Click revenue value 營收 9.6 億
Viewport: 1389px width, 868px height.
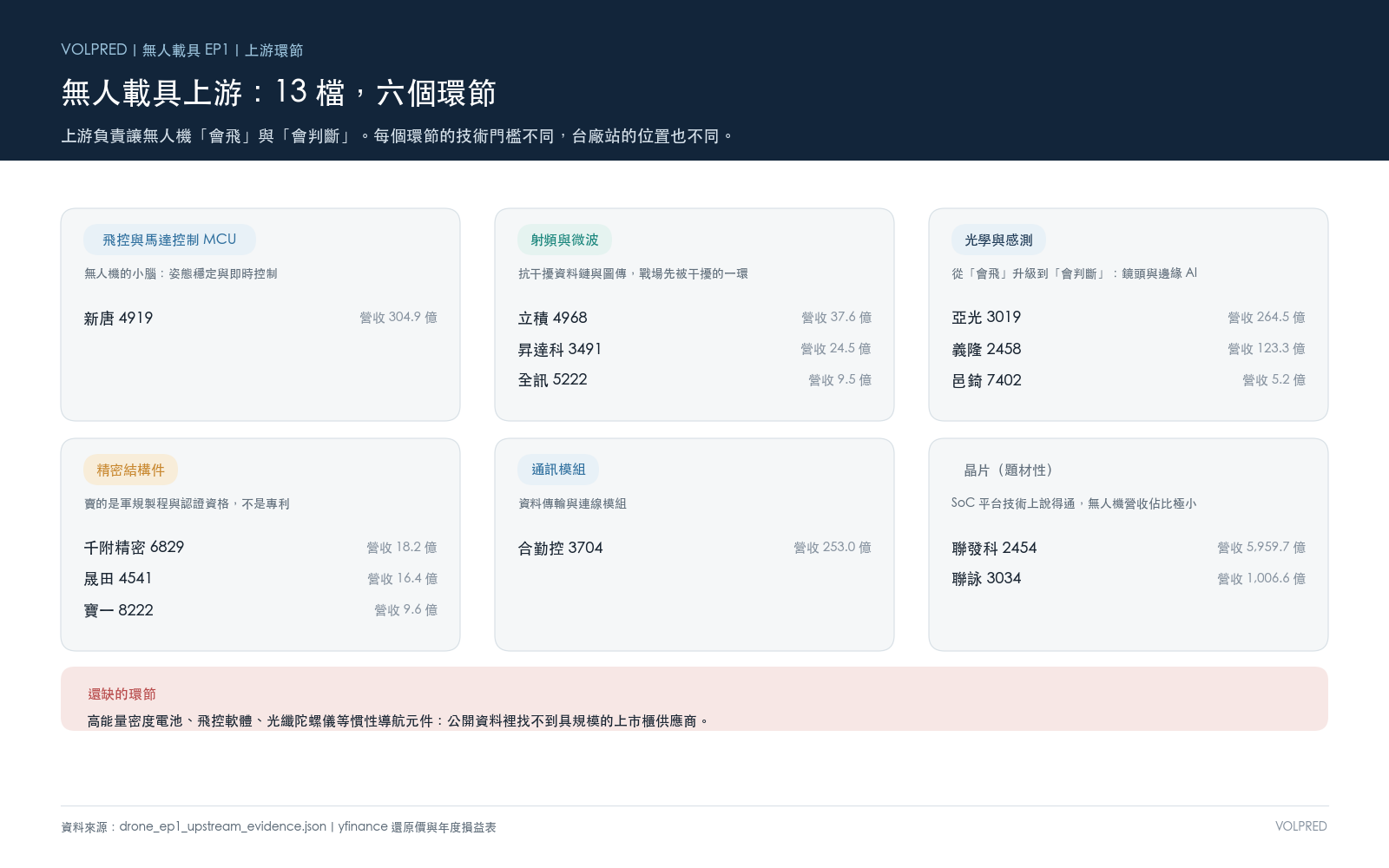(405, 610)
